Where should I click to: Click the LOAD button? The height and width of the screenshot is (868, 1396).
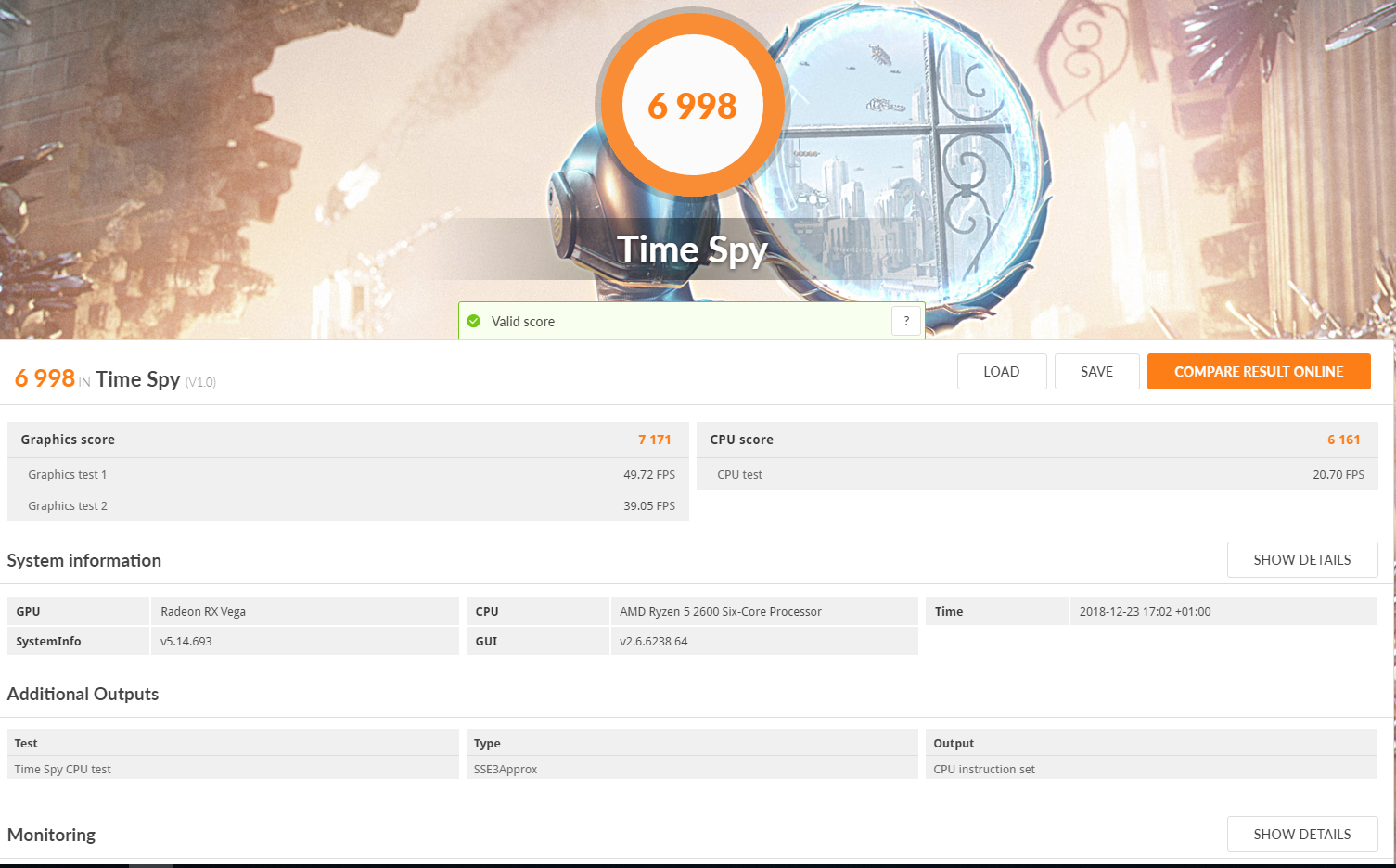[x=1002, y=371]
